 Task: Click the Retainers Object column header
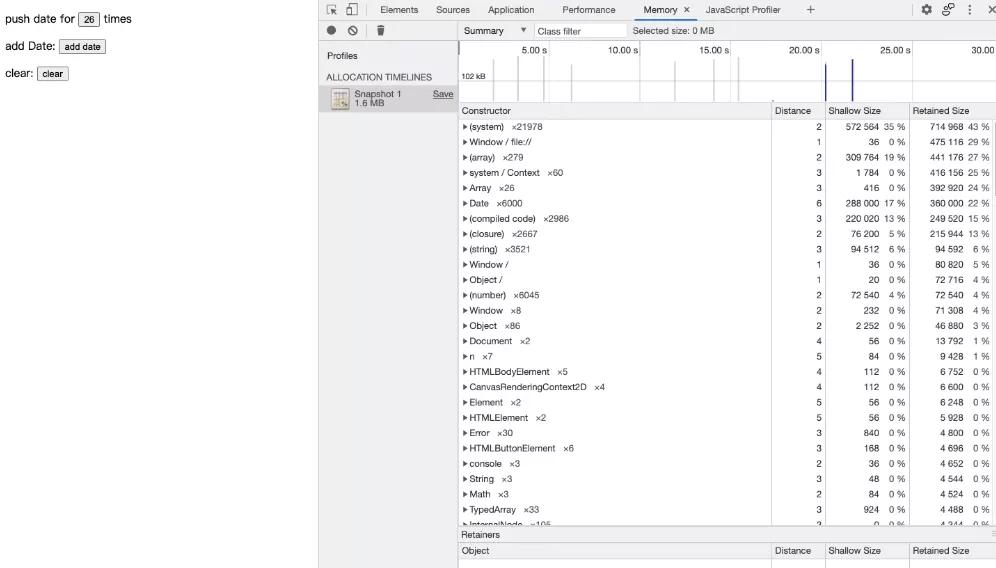(615, 551)
